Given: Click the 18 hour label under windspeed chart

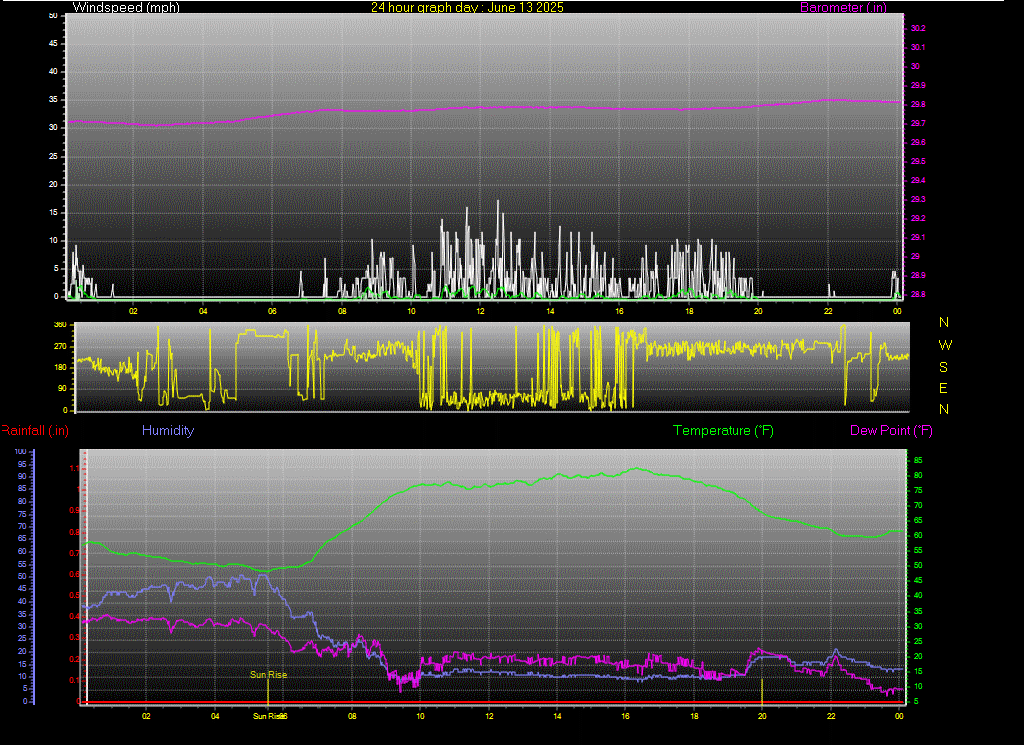Looking at the screenshot, I should point(689,311).
